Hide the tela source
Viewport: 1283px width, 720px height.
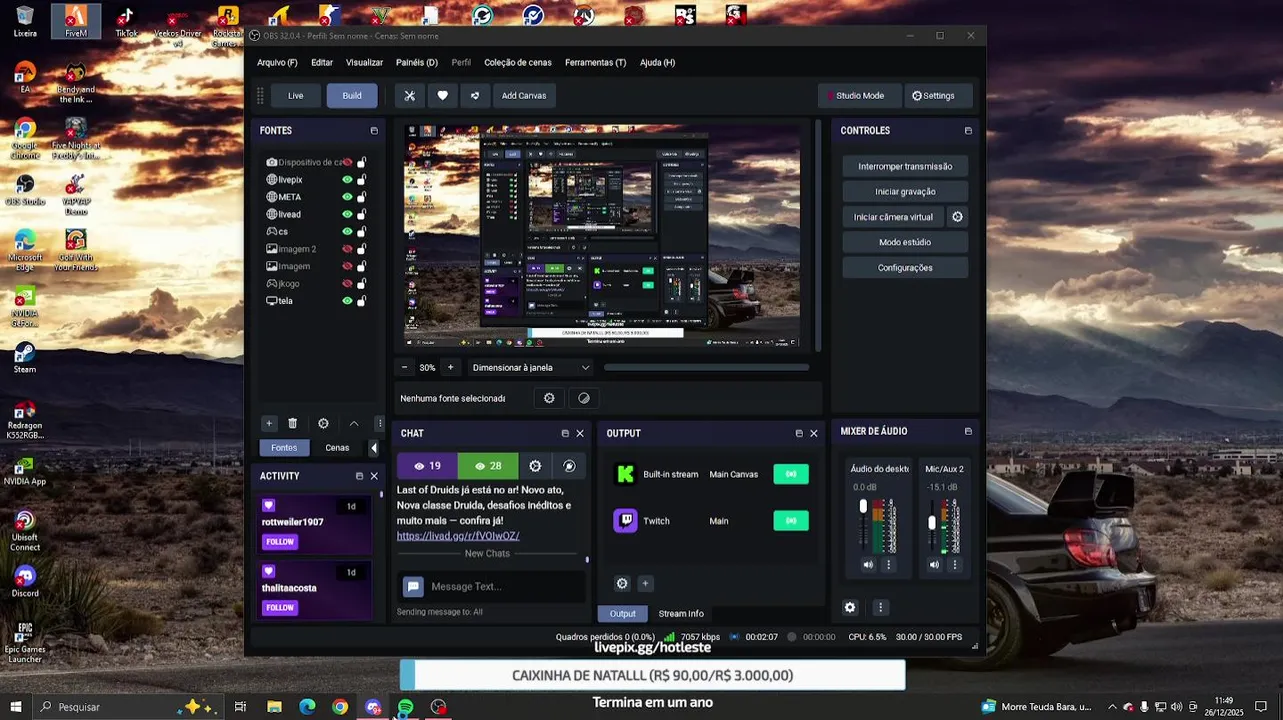(347, 301)
